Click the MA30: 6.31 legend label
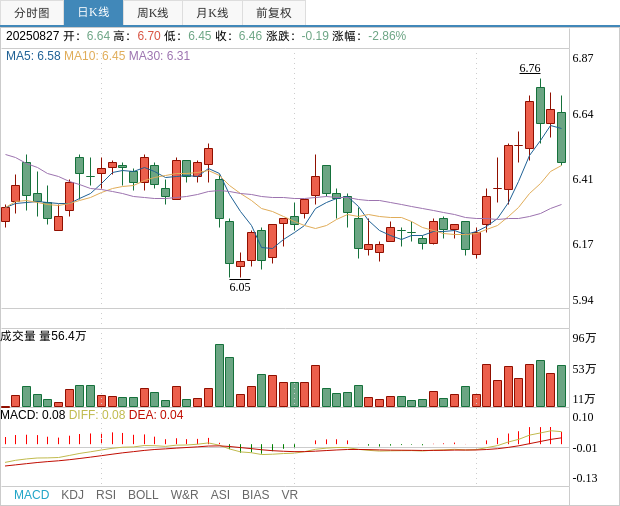This screenshot has width=620, height=506. [159, 56]
